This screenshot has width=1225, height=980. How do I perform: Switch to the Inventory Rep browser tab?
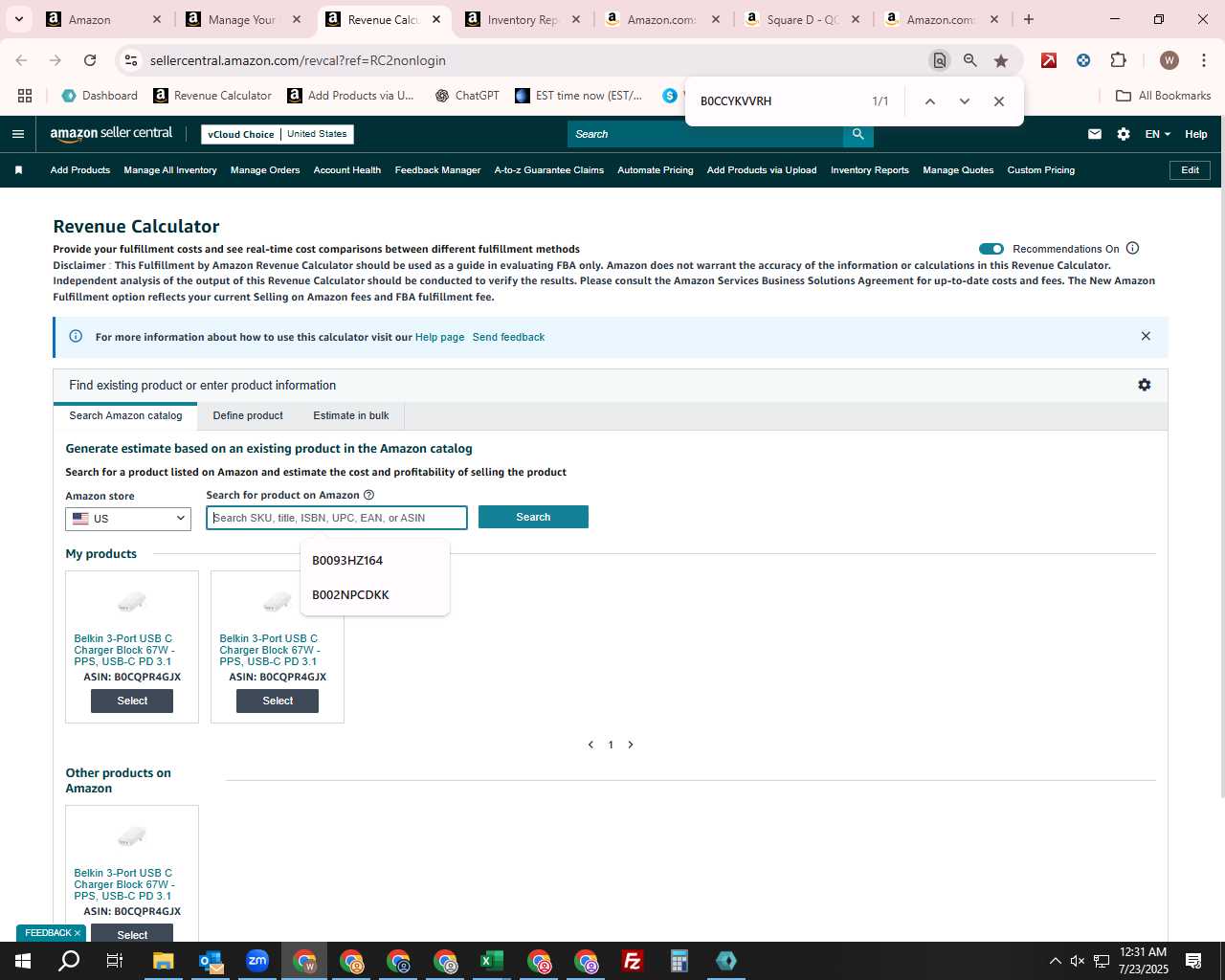tap(522, 19)
